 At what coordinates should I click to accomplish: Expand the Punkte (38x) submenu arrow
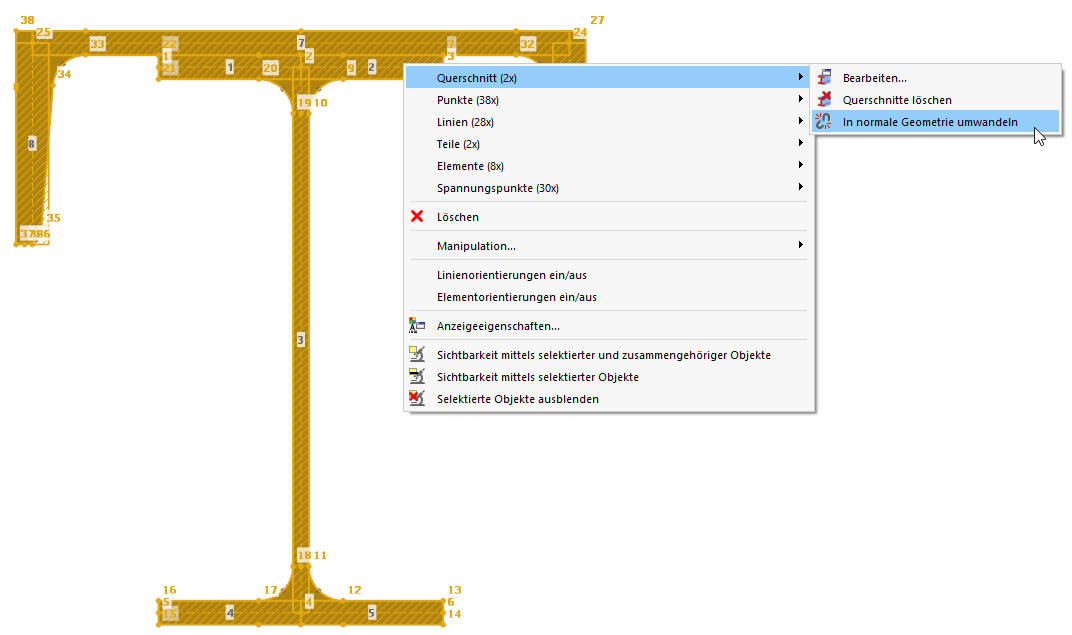click(800, 99)
